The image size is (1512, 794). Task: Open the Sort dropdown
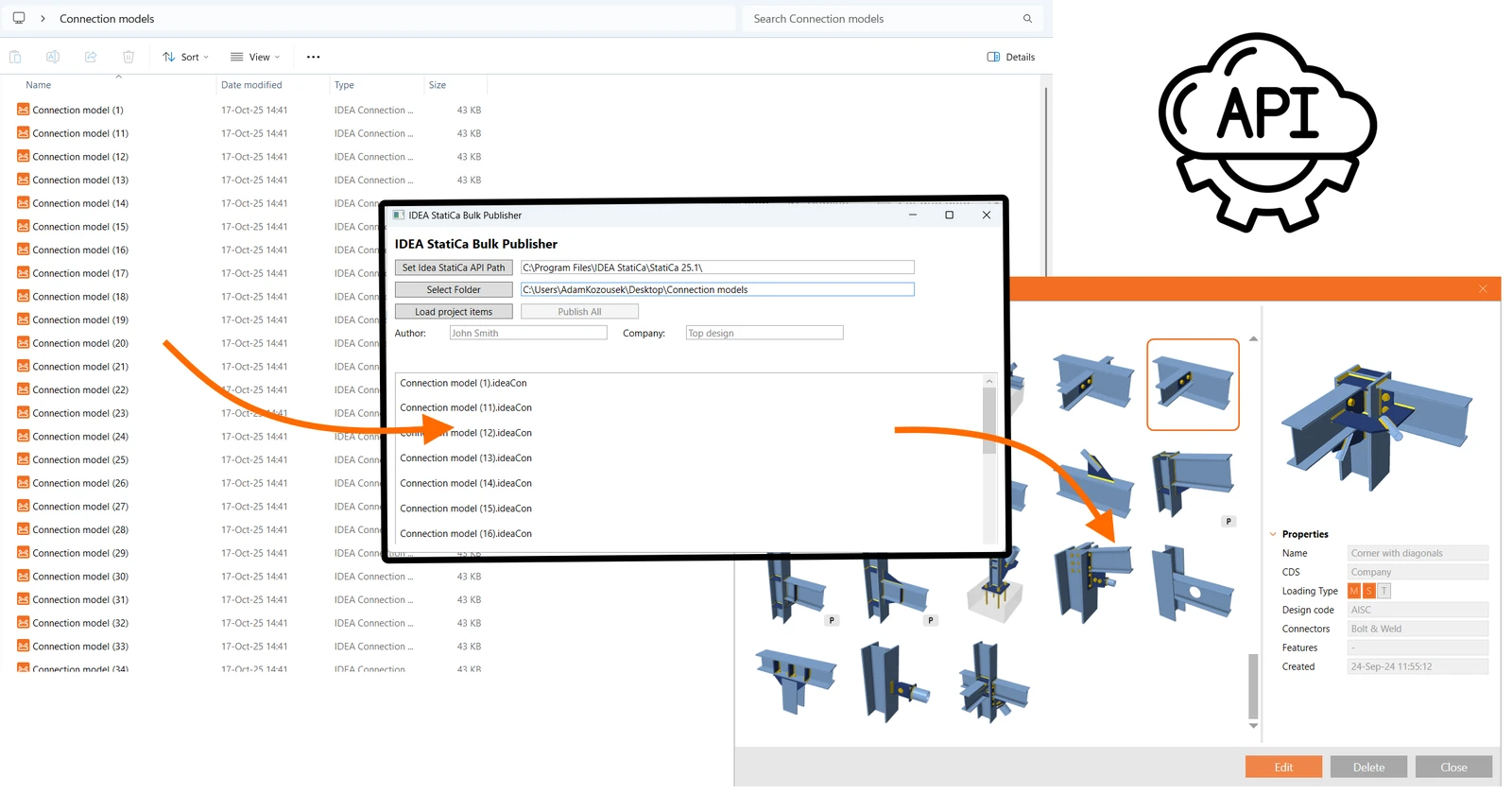coord(185,57)
